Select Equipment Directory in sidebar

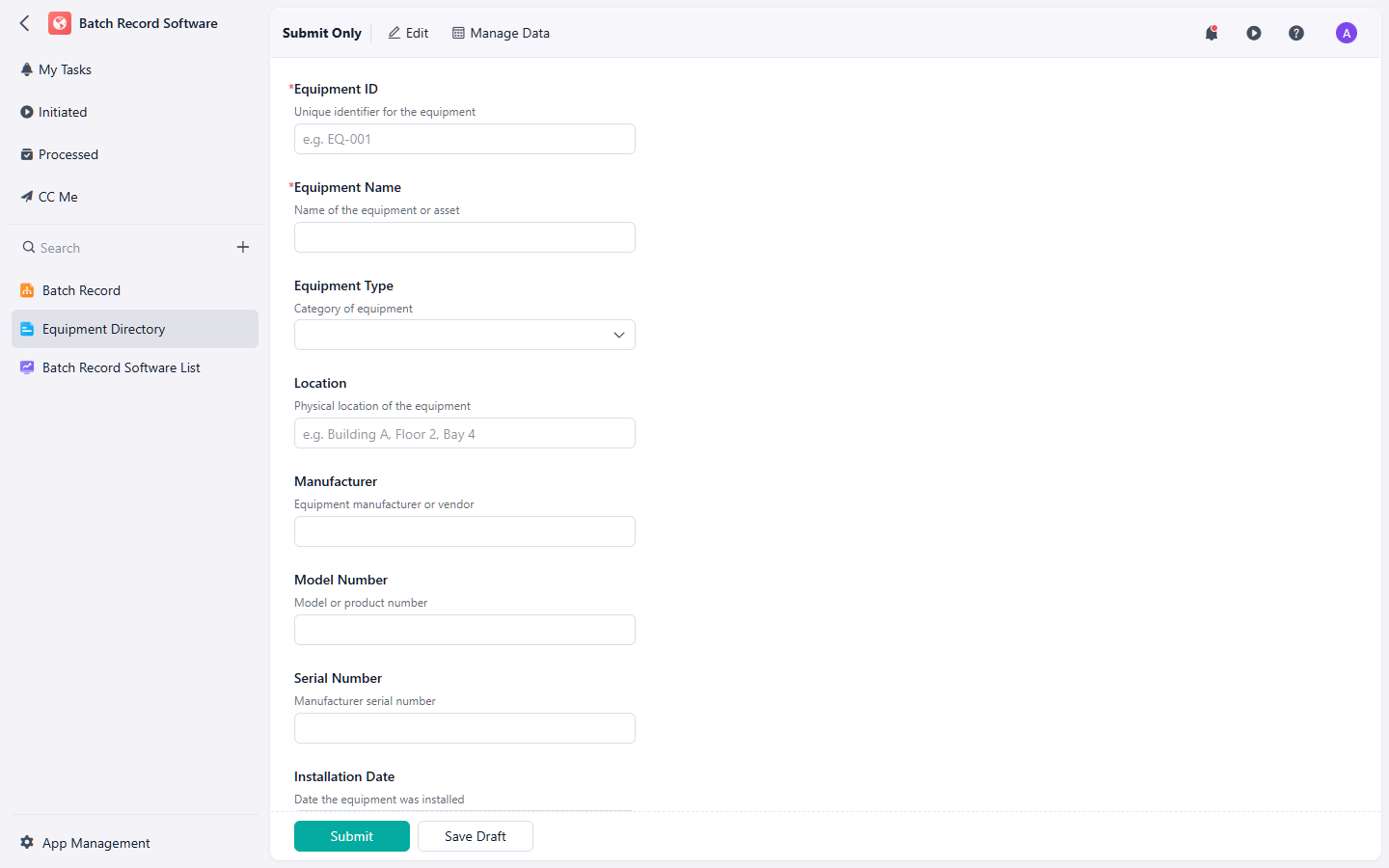(135, 329)
